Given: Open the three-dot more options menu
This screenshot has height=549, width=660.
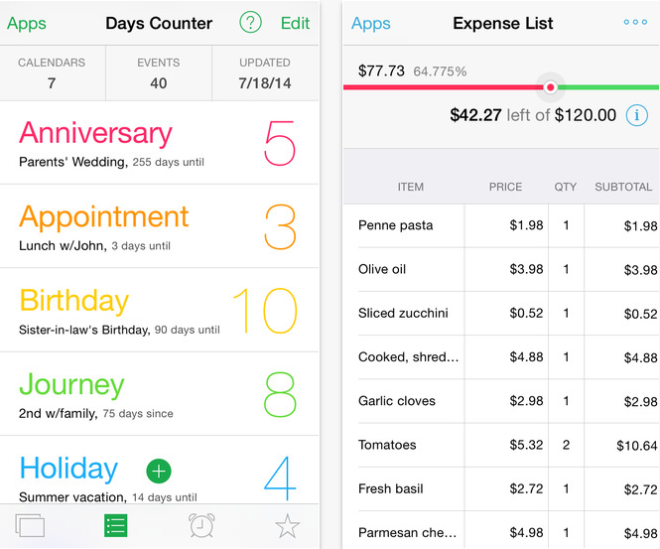Looking at the screenshot, I should click(634, 22).
